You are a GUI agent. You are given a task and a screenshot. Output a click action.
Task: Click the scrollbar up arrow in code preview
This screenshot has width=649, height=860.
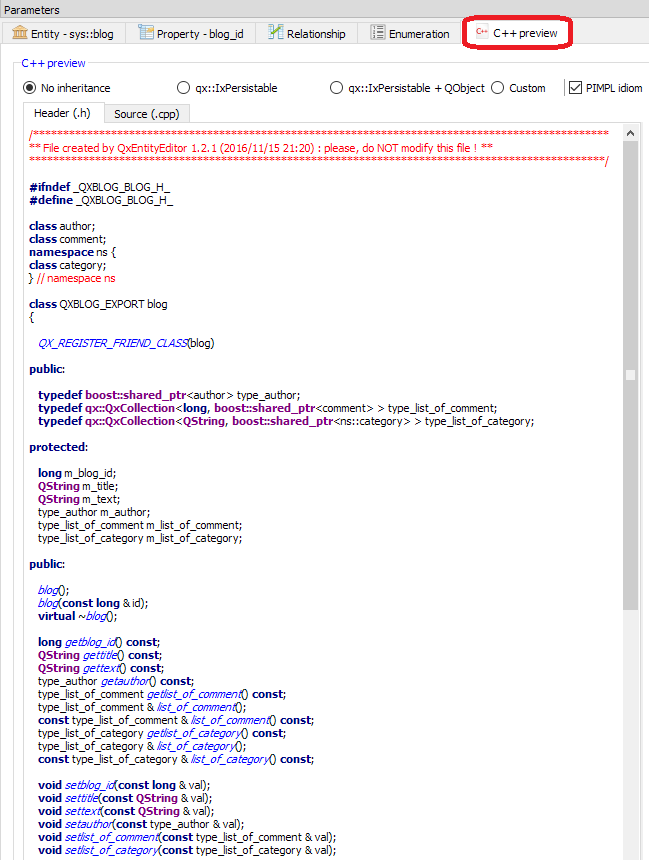pos(630,134)
